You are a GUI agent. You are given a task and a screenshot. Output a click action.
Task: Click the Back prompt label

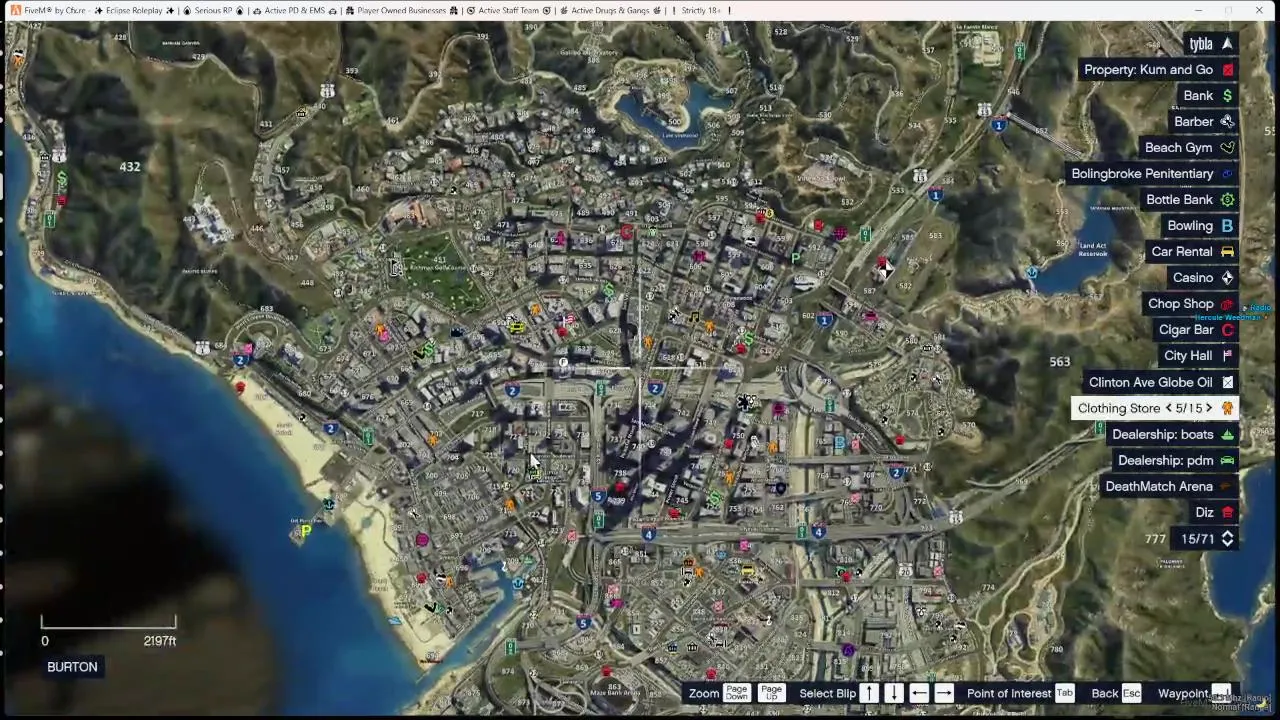[1105, 693]
